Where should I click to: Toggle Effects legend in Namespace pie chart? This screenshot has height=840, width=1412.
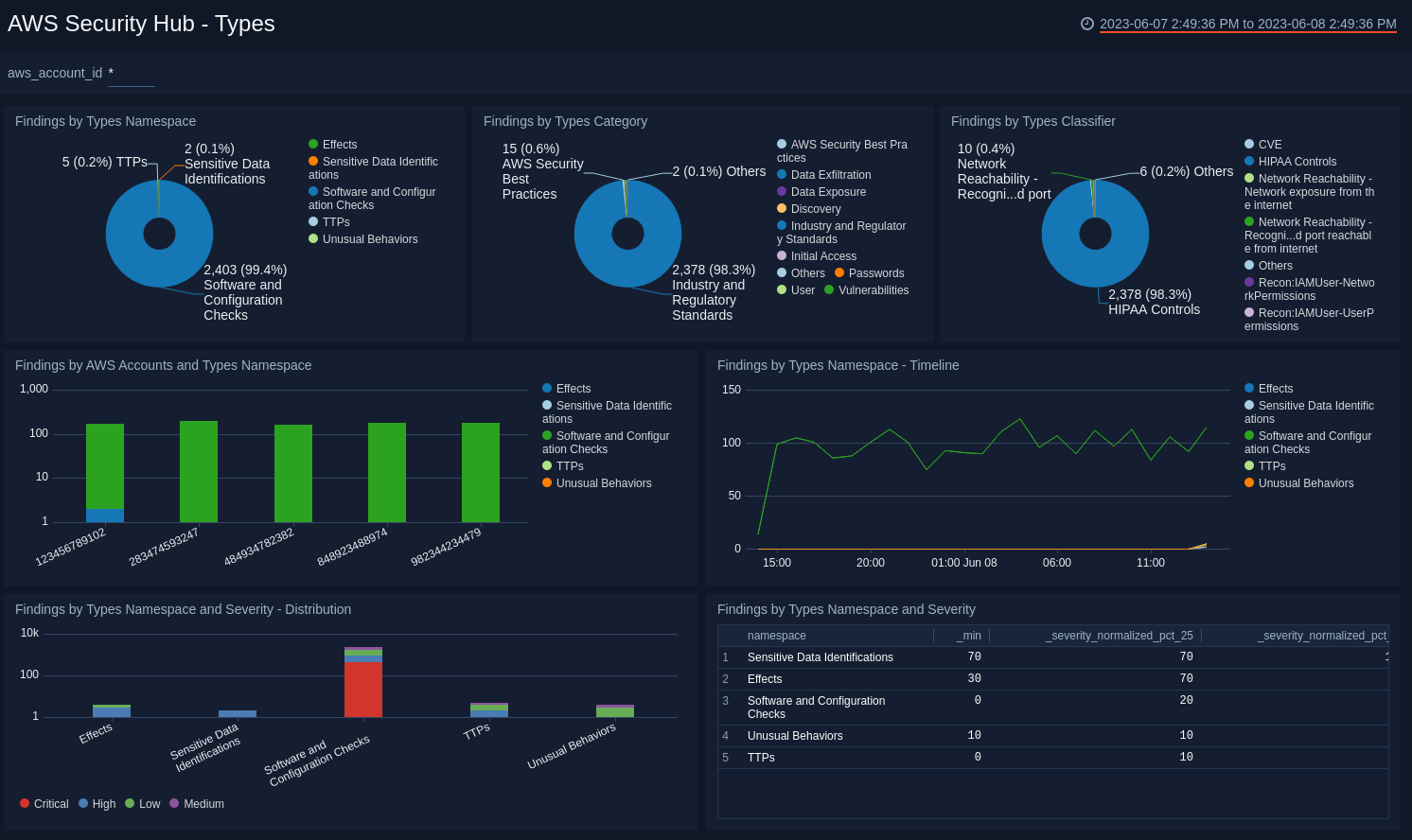333,145
